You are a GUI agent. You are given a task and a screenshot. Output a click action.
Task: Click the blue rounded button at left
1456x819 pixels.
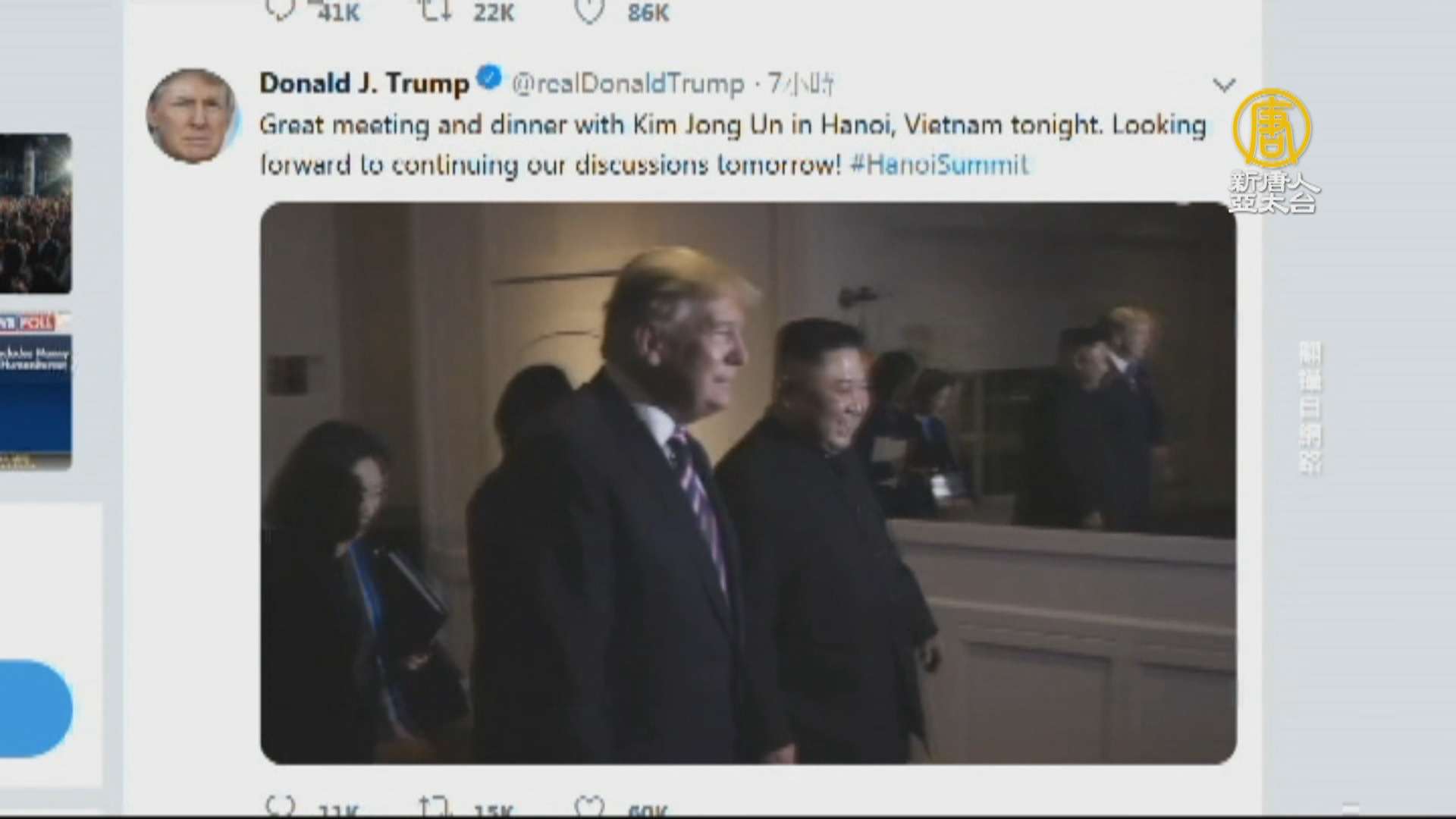coord(36,708)
